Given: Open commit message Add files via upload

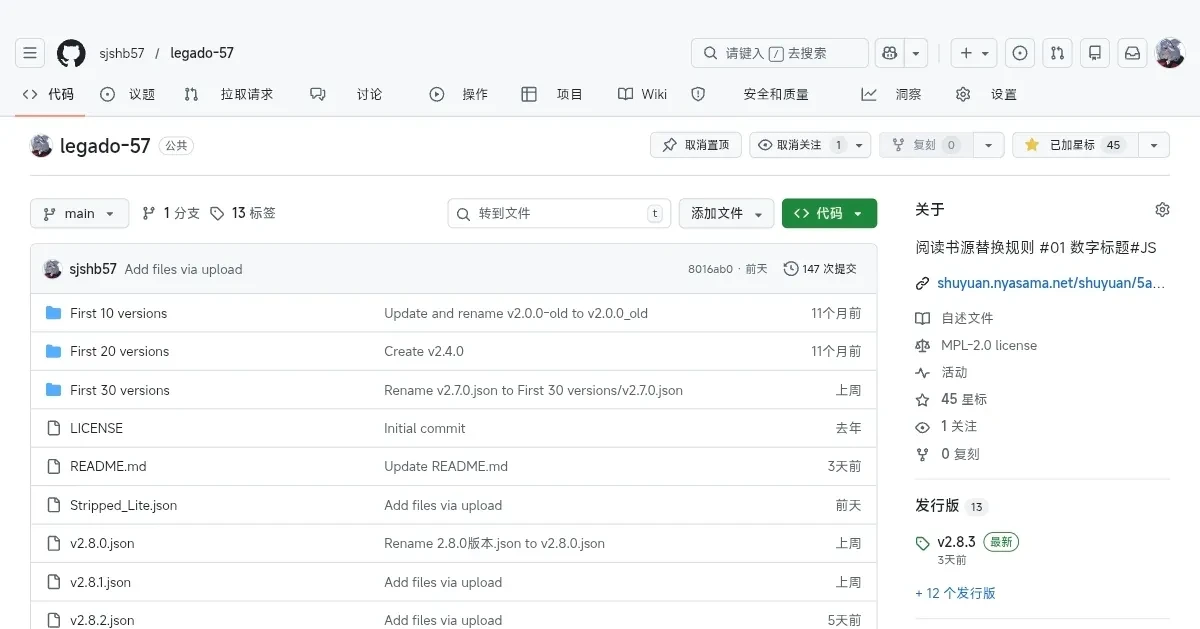Looking at the screenshot, I should pos(183,269).
